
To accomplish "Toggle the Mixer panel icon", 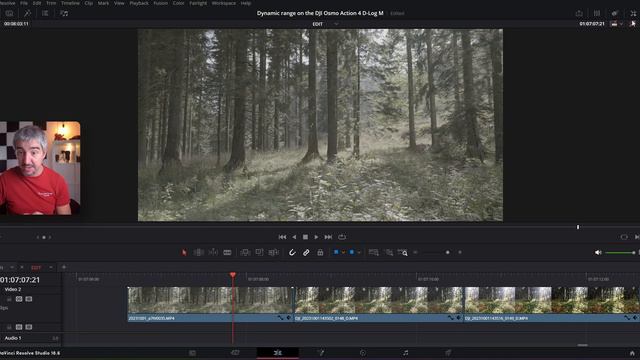I will [597, 13].
